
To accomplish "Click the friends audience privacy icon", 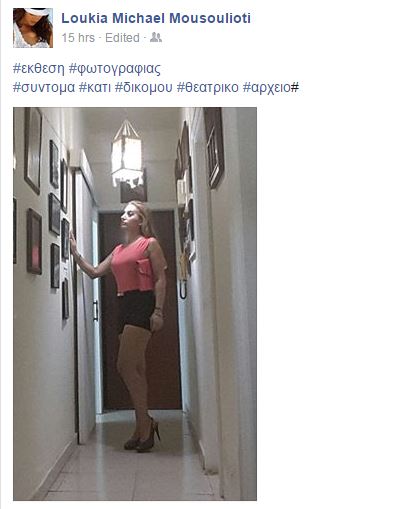I will tap(156, 37).
